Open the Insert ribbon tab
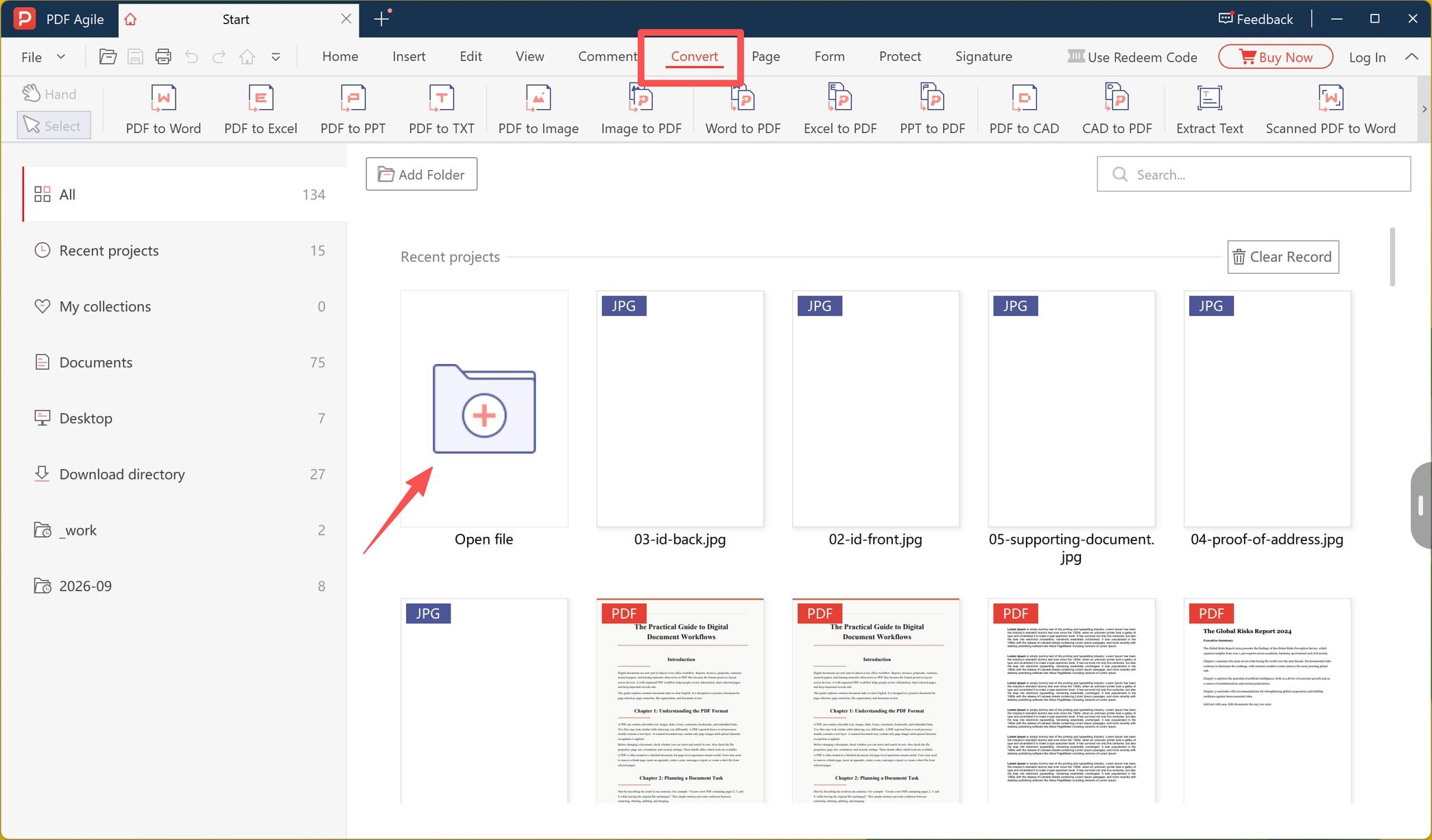 (x=409, y=56)
